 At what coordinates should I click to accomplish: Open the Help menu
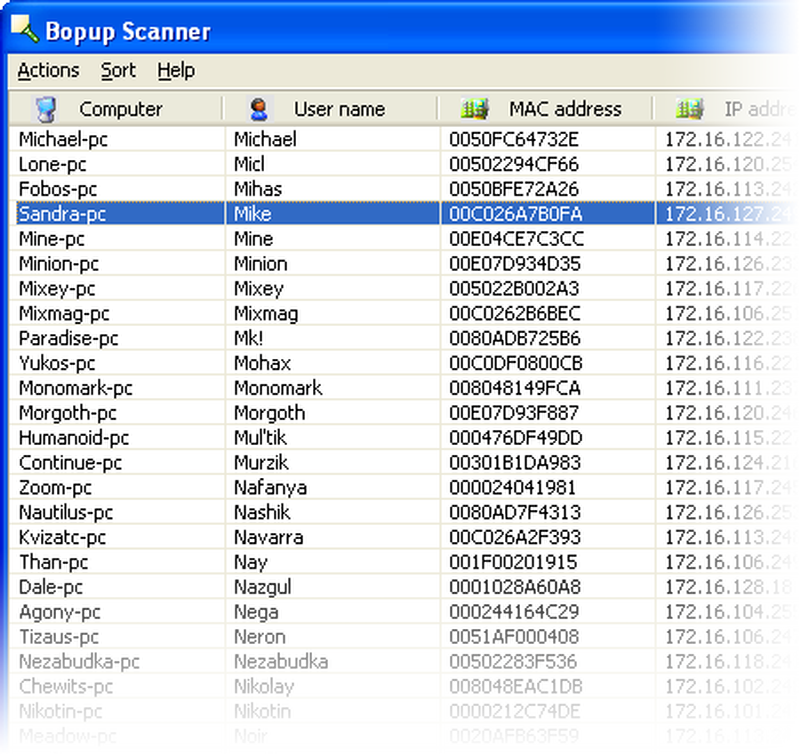pyautogui.click(x=176, y=70)
